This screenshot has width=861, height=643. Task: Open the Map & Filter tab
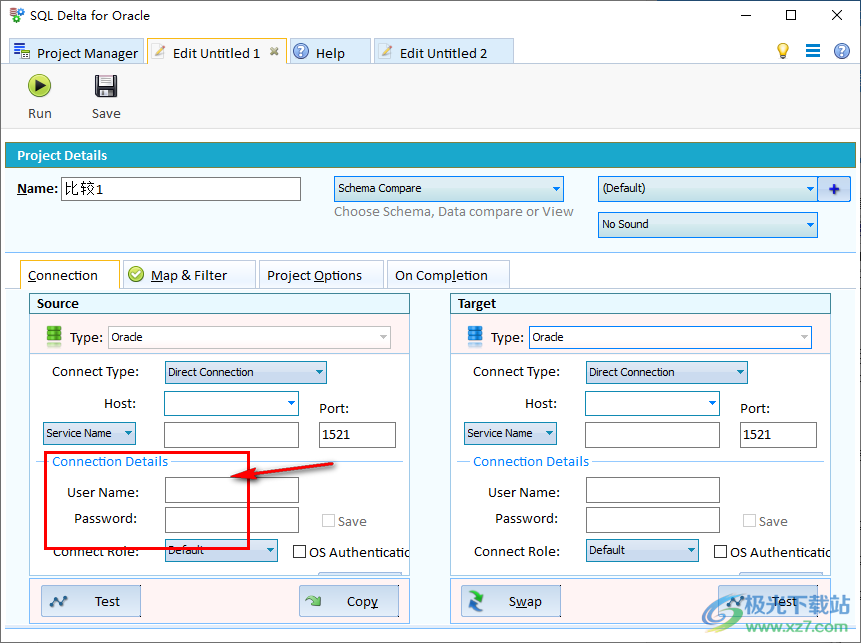pos(189,275)
